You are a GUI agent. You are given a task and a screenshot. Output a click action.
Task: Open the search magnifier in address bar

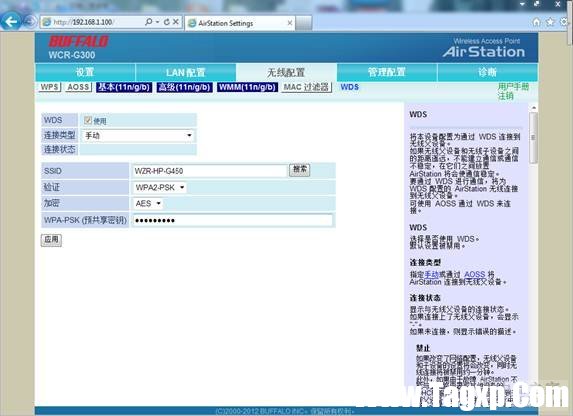tap(148, 22)
